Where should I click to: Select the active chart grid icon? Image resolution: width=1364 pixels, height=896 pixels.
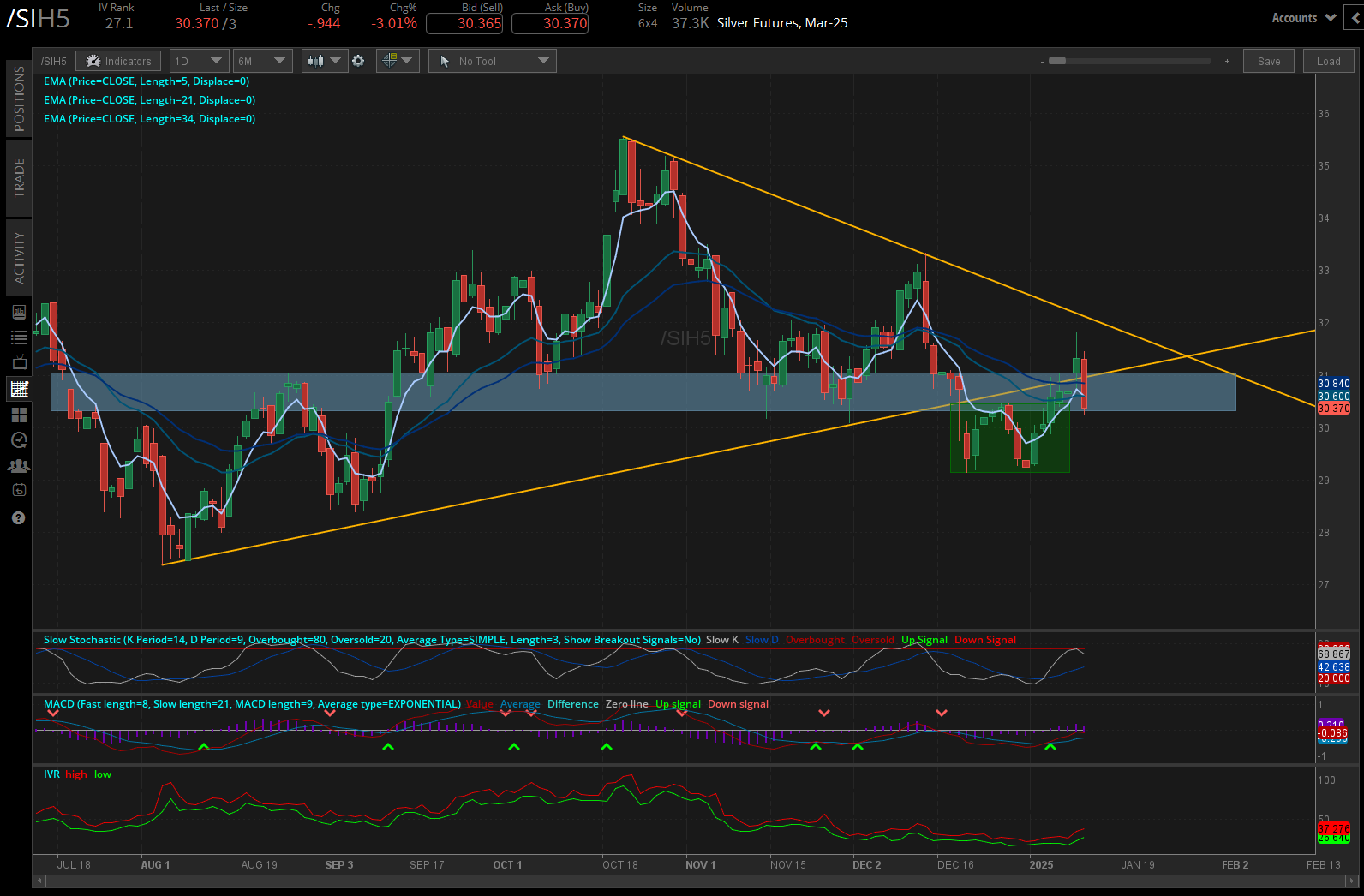point(19,389)
